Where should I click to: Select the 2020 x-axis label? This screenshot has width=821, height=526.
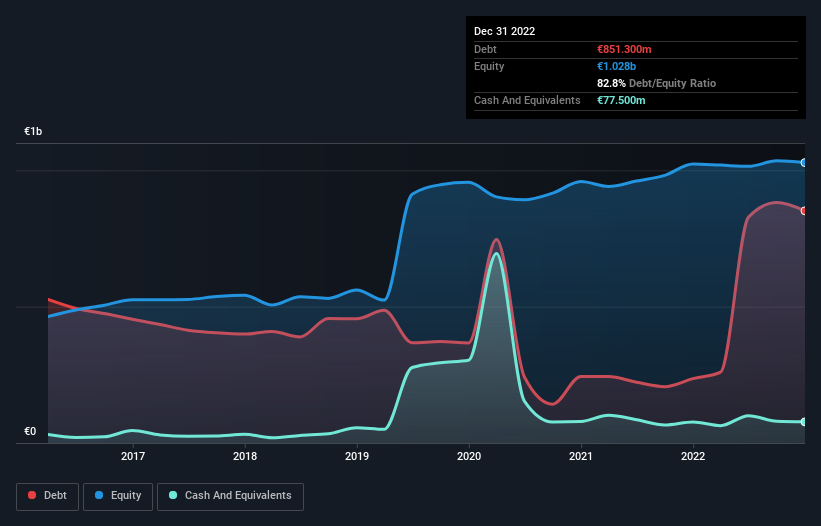469,456
